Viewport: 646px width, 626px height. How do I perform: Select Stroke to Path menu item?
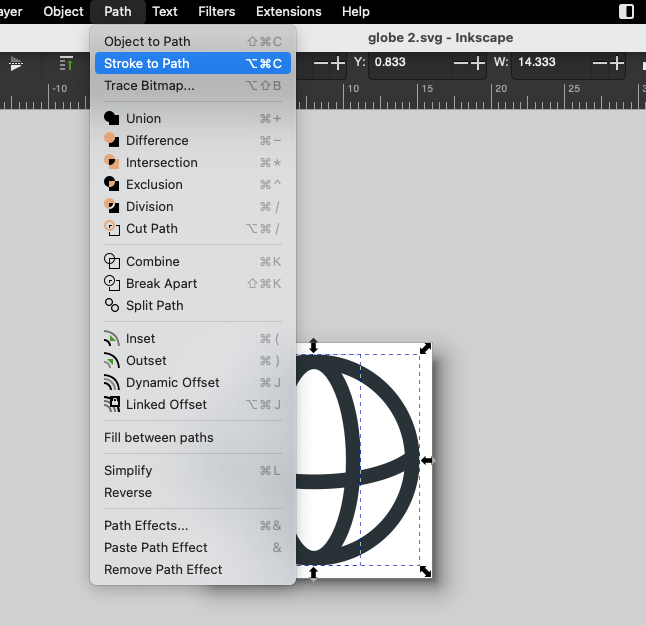193,63
